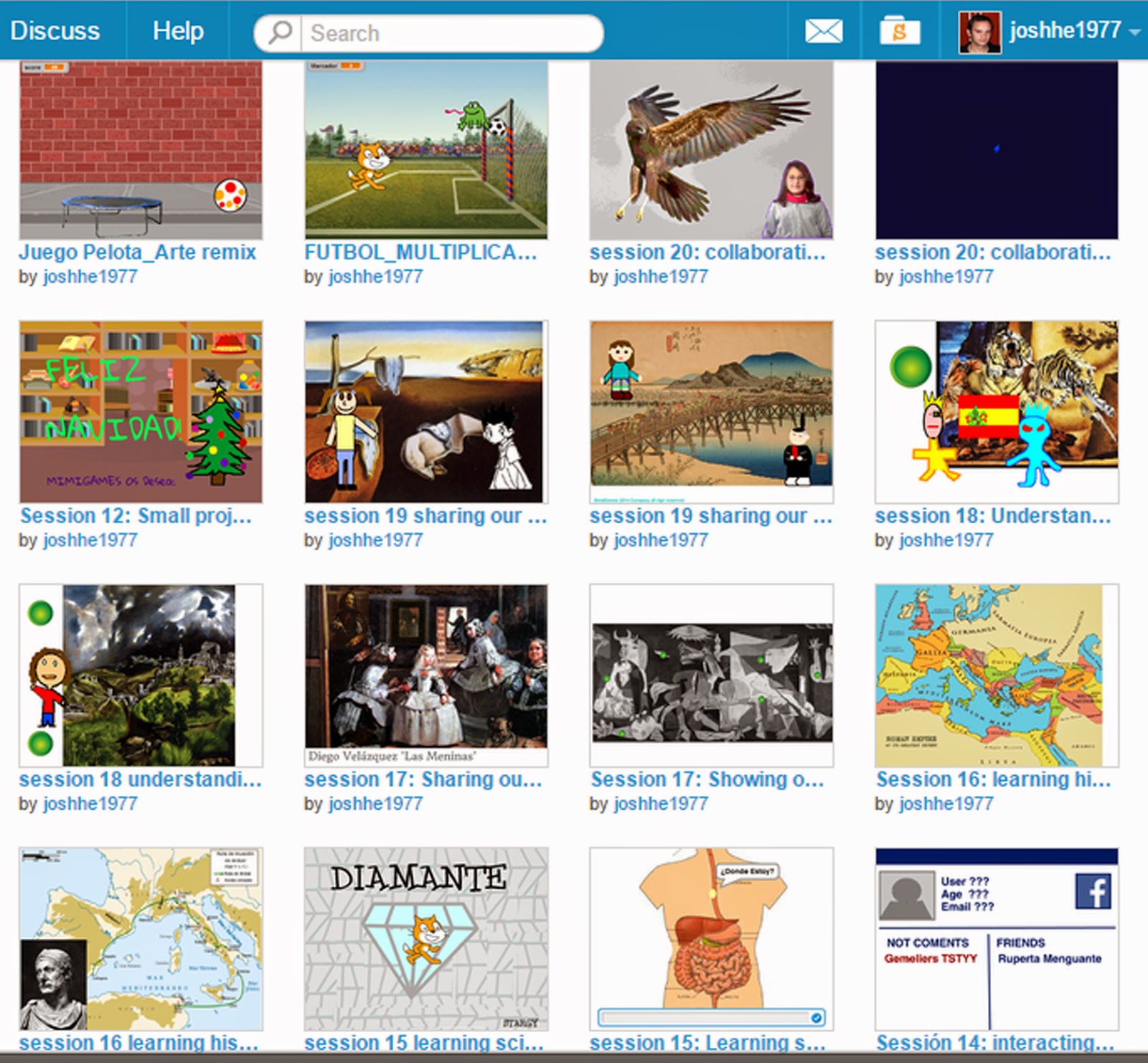Open the messages envelope icon
Image resolution: width=1148 pixels, height=1063 pixels.
click(x=824, y=31)
